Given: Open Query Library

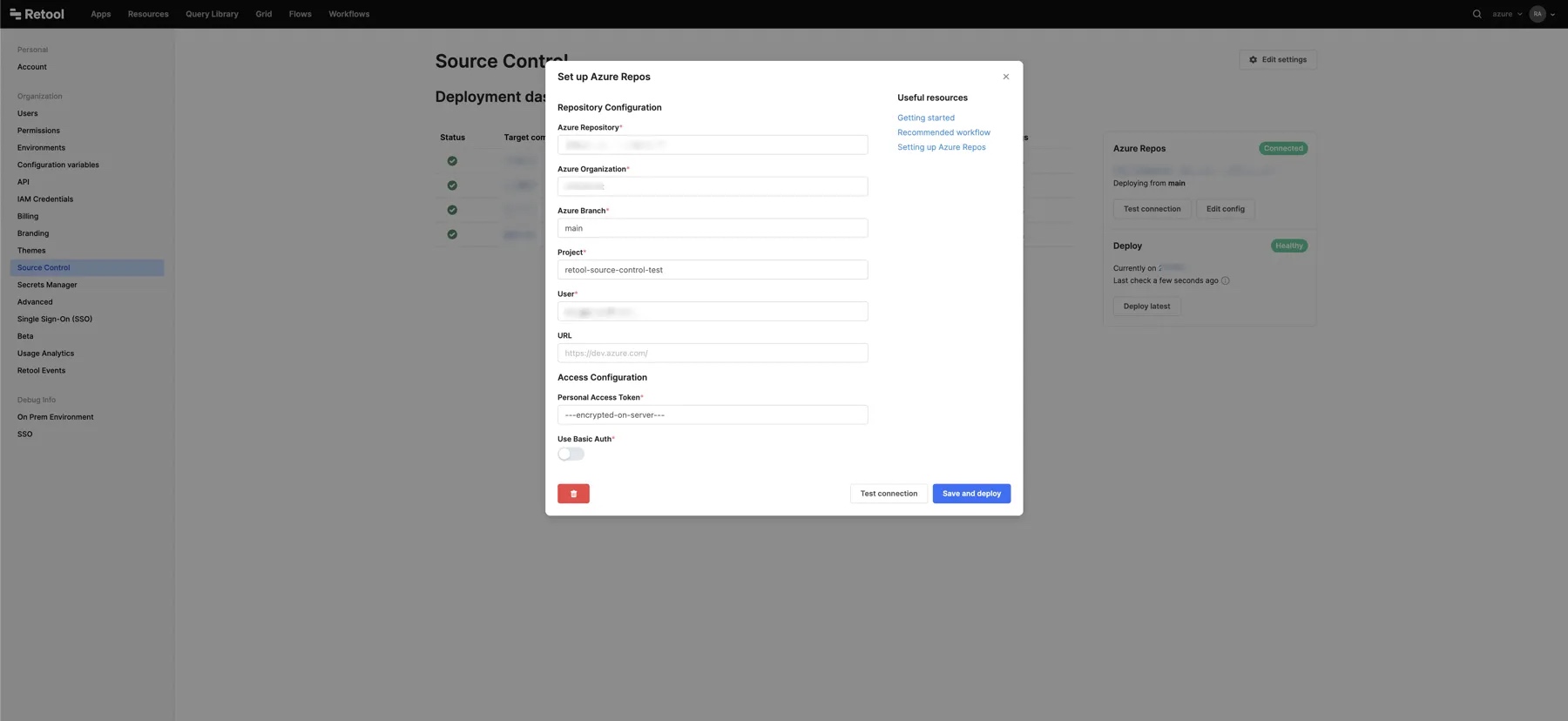Looking at the screenshot, I should point(212,14).
